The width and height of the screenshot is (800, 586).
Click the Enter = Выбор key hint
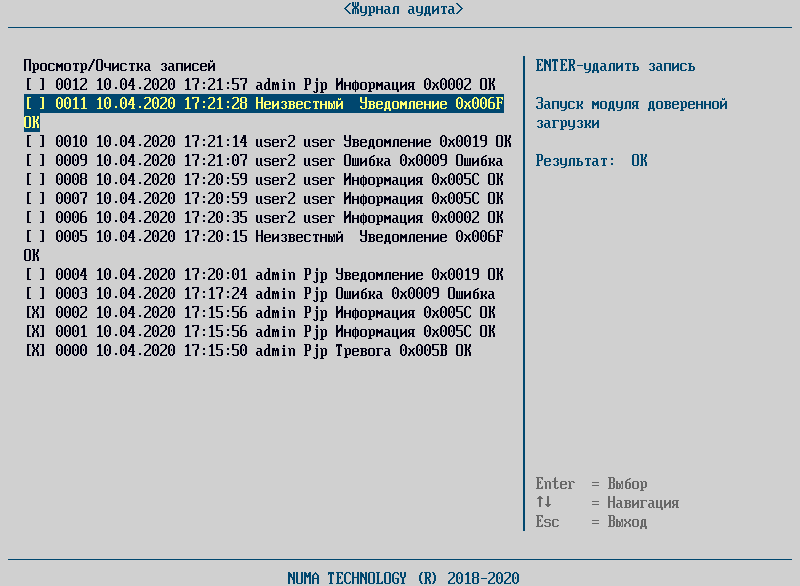pos(592,484)
